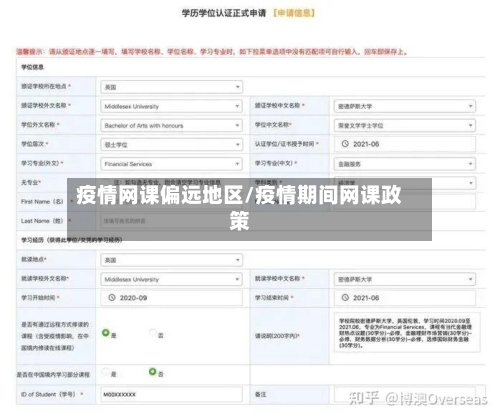The image size is (500, 419).
Task: Click the 无专业 field label
Action: (31, 182)
